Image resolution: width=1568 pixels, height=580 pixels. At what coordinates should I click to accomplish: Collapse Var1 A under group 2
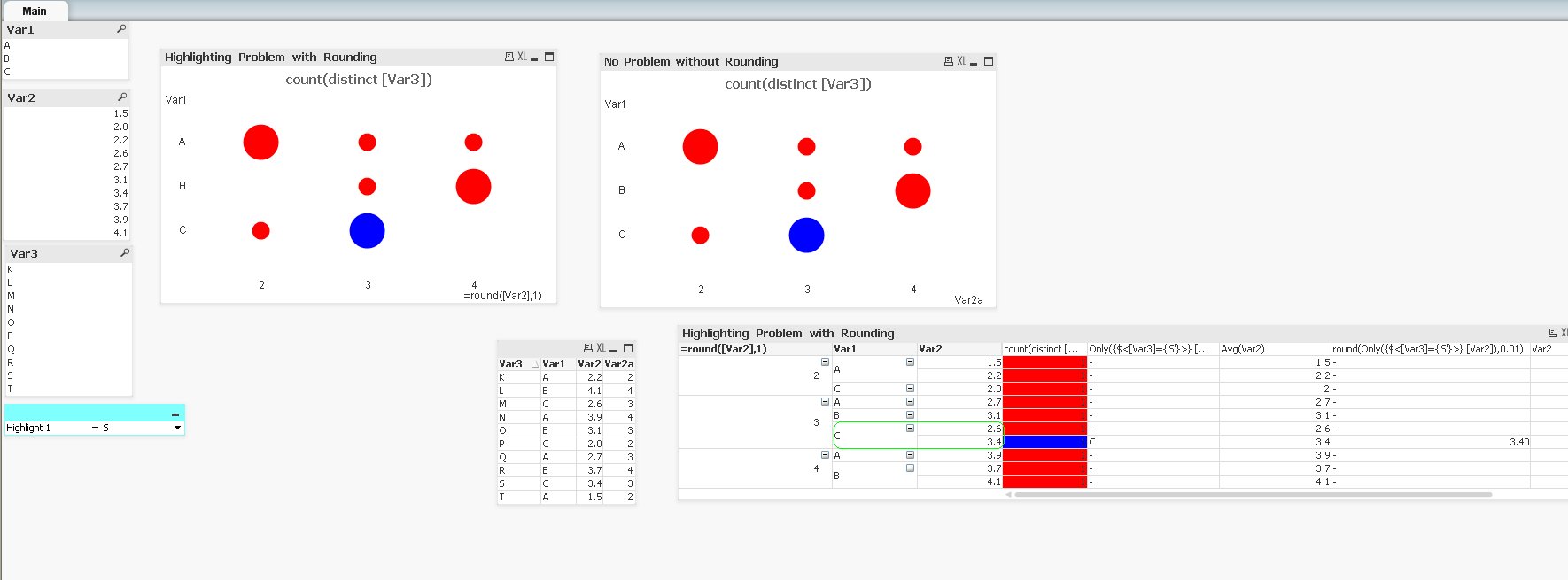tap(910, 362)
